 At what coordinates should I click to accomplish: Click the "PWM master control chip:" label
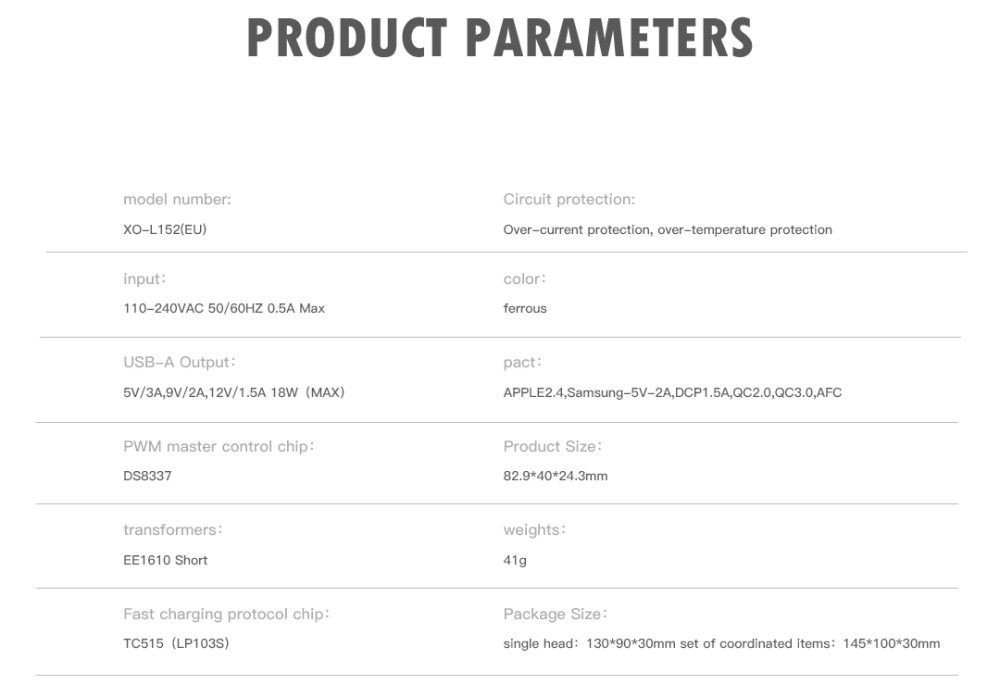[x=218, y=446]
